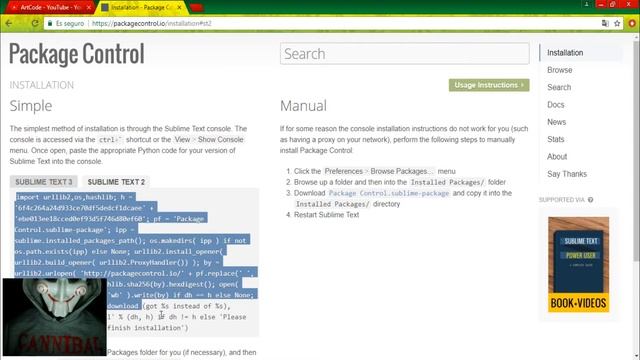Open Search in the sidebar menu
The width and height of the screenshot is (640, 360).
559,87
